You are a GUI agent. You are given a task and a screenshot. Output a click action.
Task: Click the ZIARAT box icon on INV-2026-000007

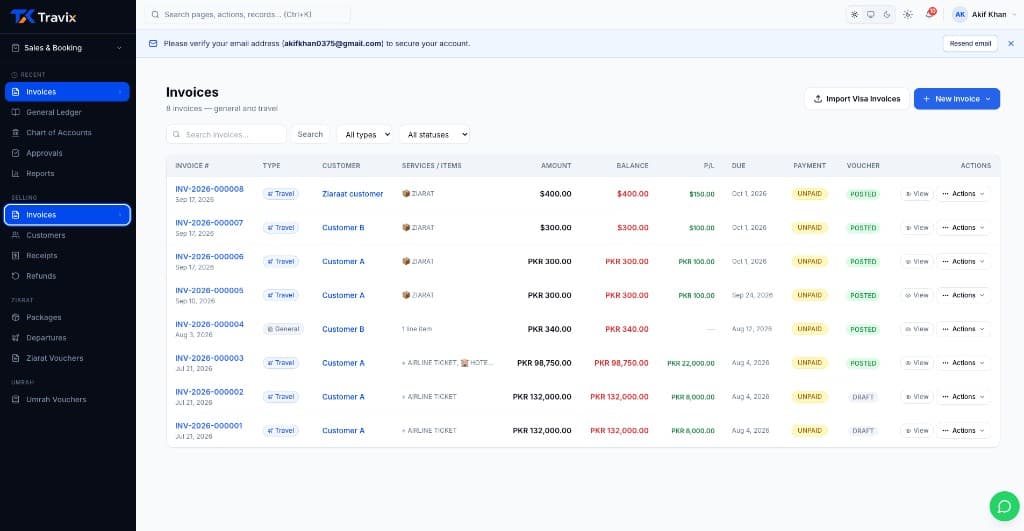[406, 228]
